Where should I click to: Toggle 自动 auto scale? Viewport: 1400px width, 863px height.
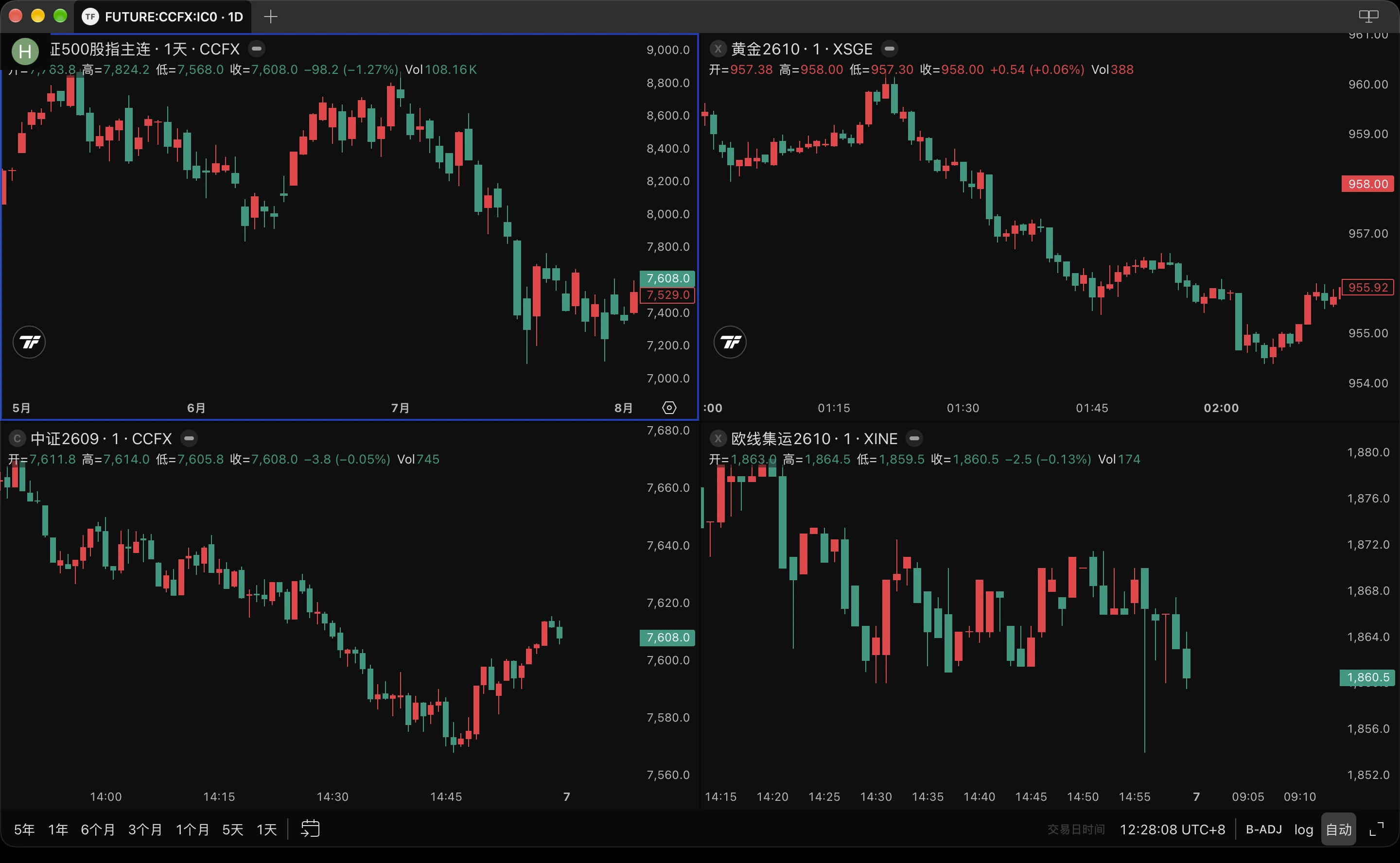pyautogui.click(x=1338, y=829)
